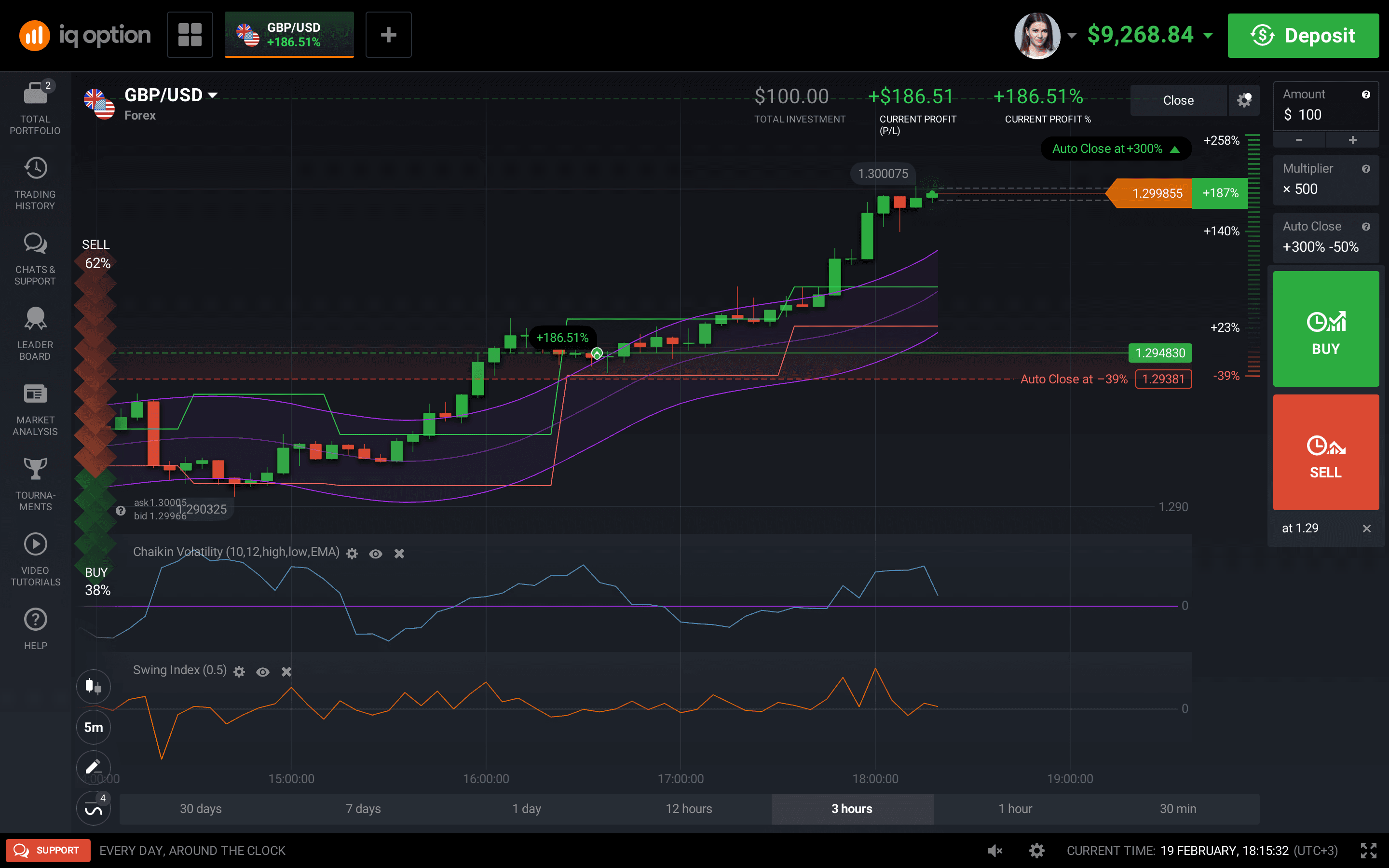Viewport: 1389px width, 868px height.
Task: Open Multiplier ×500 selector
Action: [x=1325, y=180]
